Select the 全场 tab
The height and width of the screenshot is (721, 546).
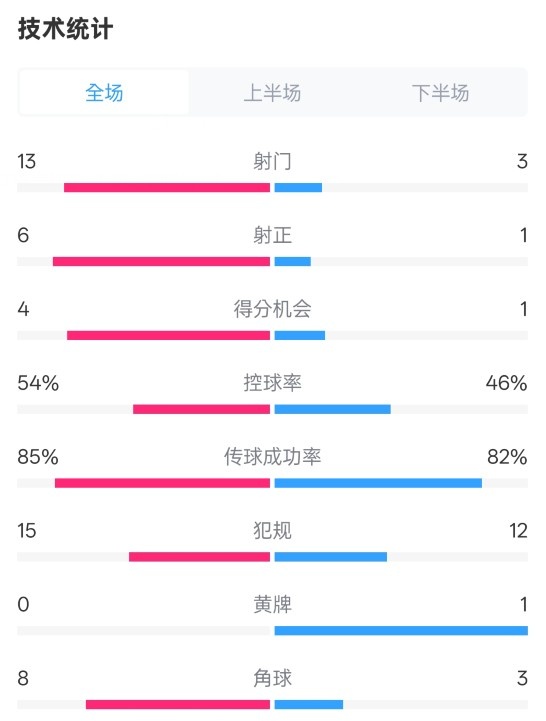pyautogui.click(x=104, y=92)
